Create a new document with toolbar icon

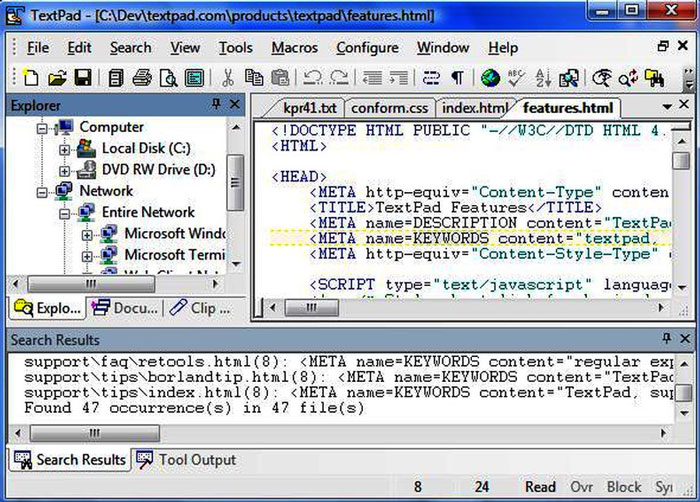tap(30, 78)
